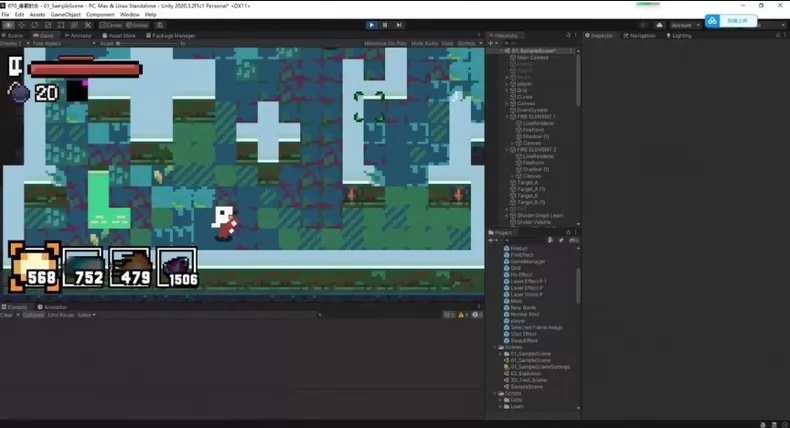Image resolution: width=790 pixels, height=428 pixels.
Task: Click the Stats button in Game view
Action: pos(447,43)
